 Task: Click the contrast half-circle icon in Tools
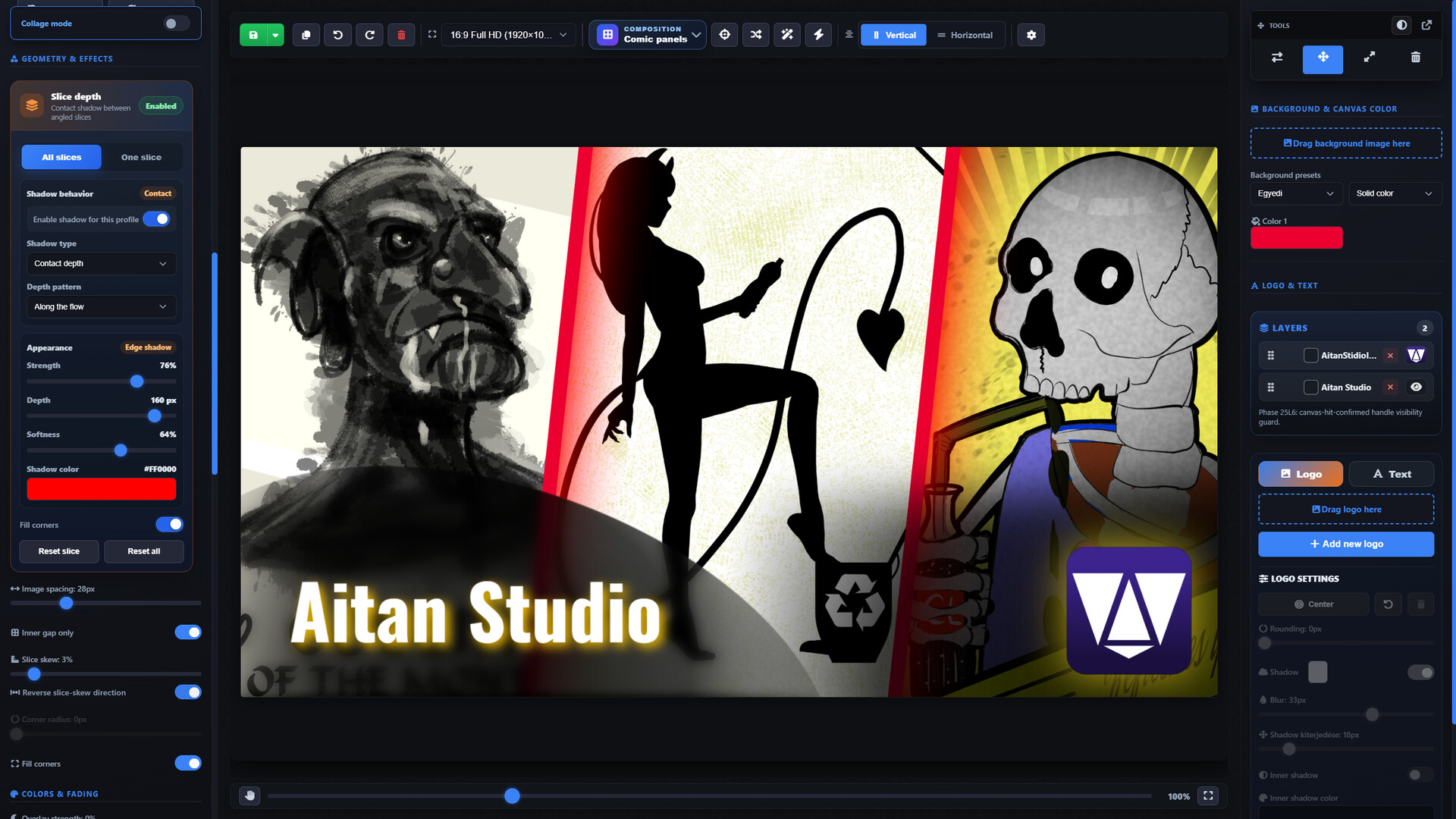(x=1402, y=25)
